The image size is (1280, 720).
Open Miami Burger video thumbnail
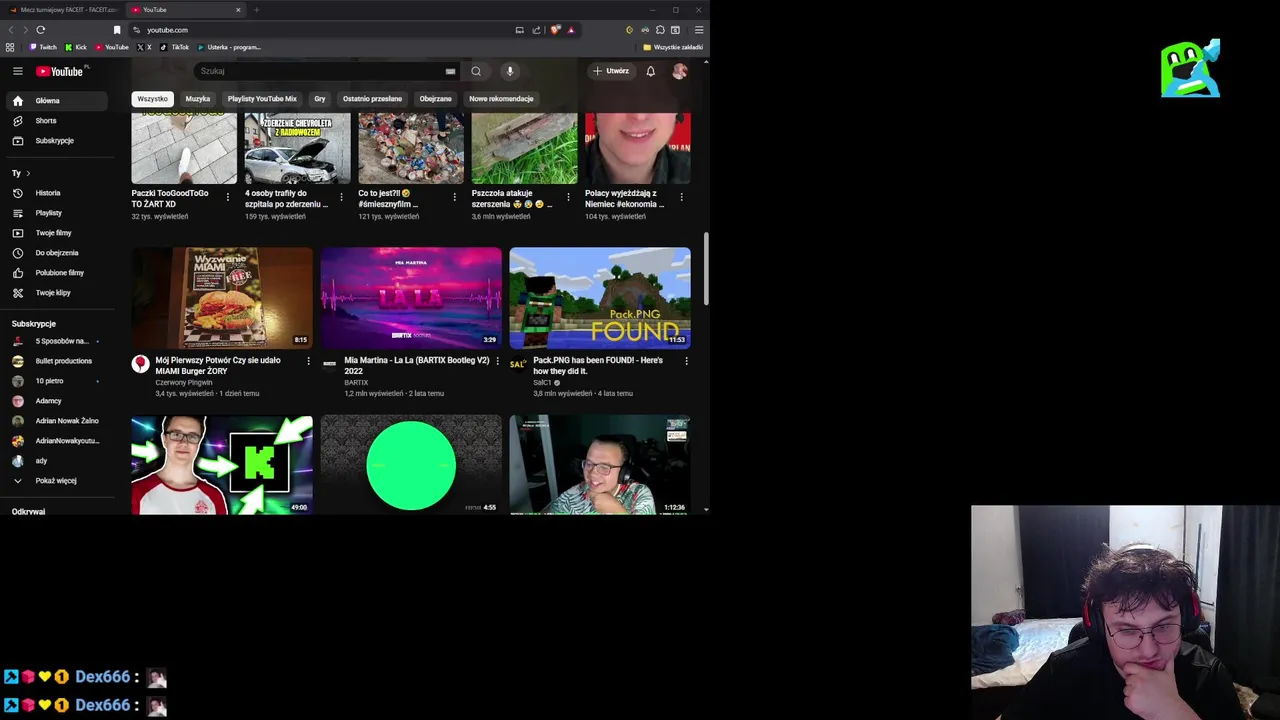click(222, 298)
